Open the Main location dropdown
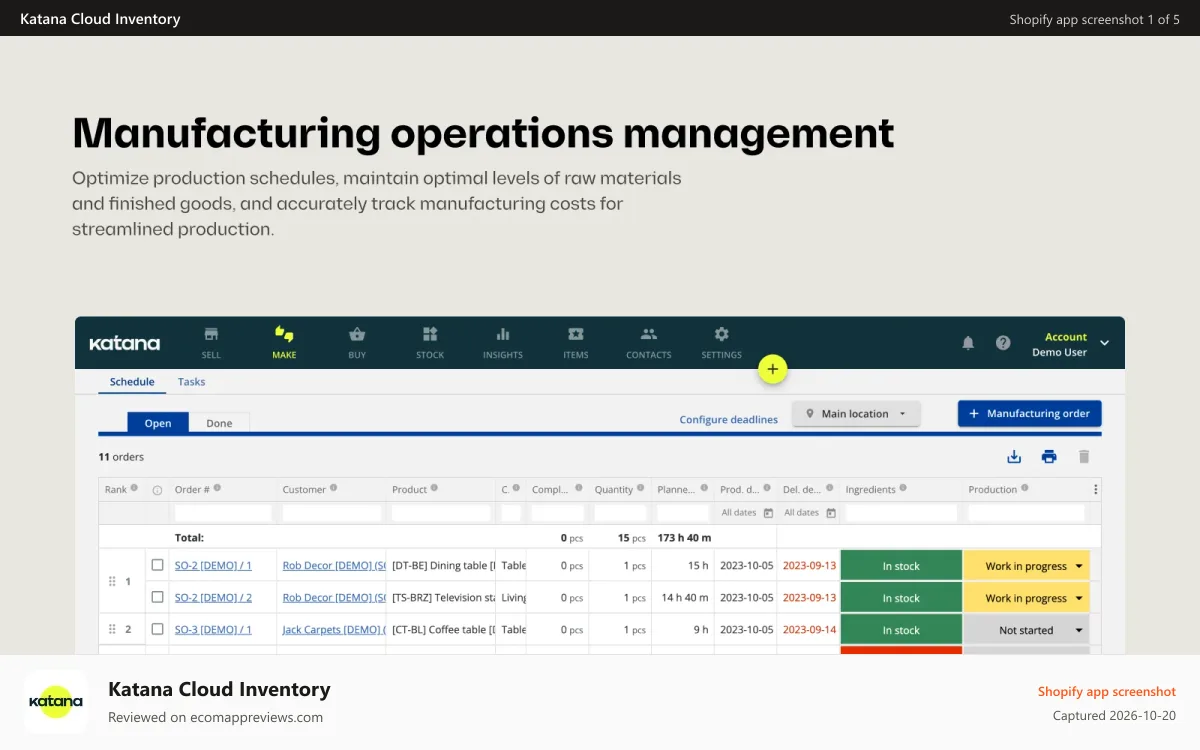1200x750 pixels. (x=856, y=414)
